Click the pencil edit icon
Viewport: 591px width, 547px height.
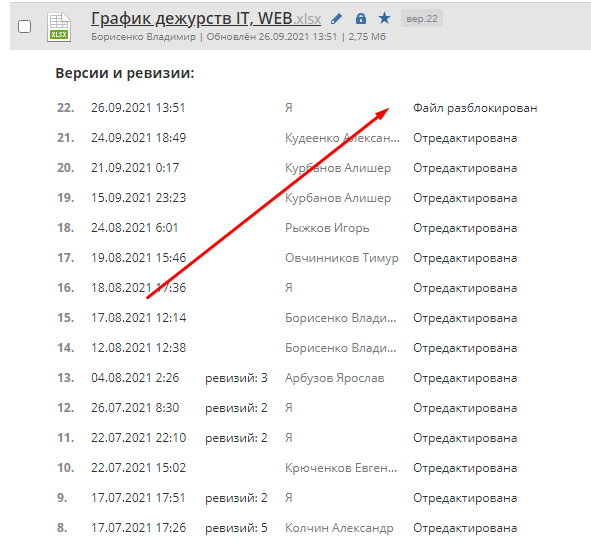[336, 18]
